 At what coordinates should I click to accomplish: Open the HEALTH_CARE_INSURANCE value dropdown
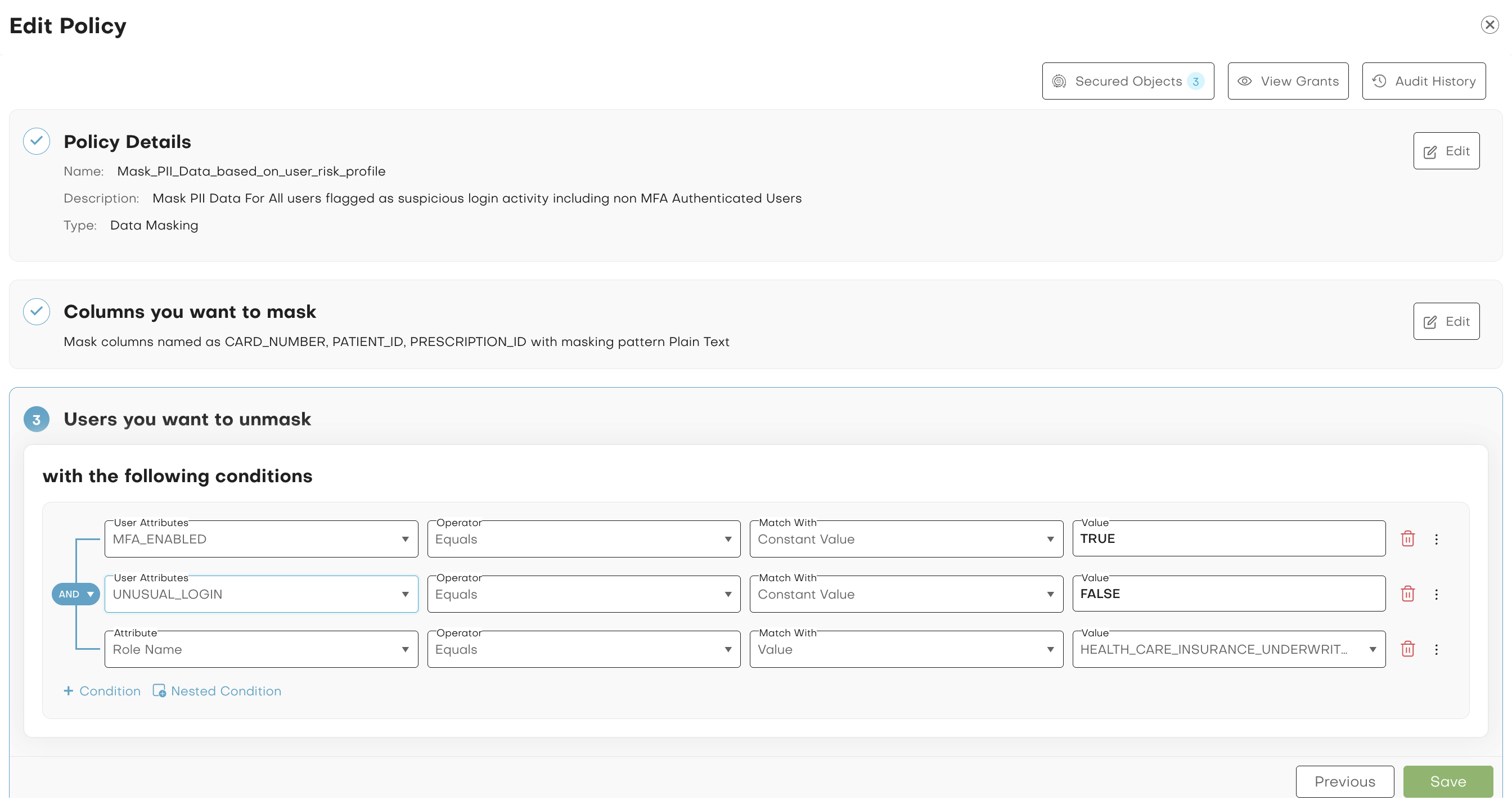click(x=1228, y=649)
